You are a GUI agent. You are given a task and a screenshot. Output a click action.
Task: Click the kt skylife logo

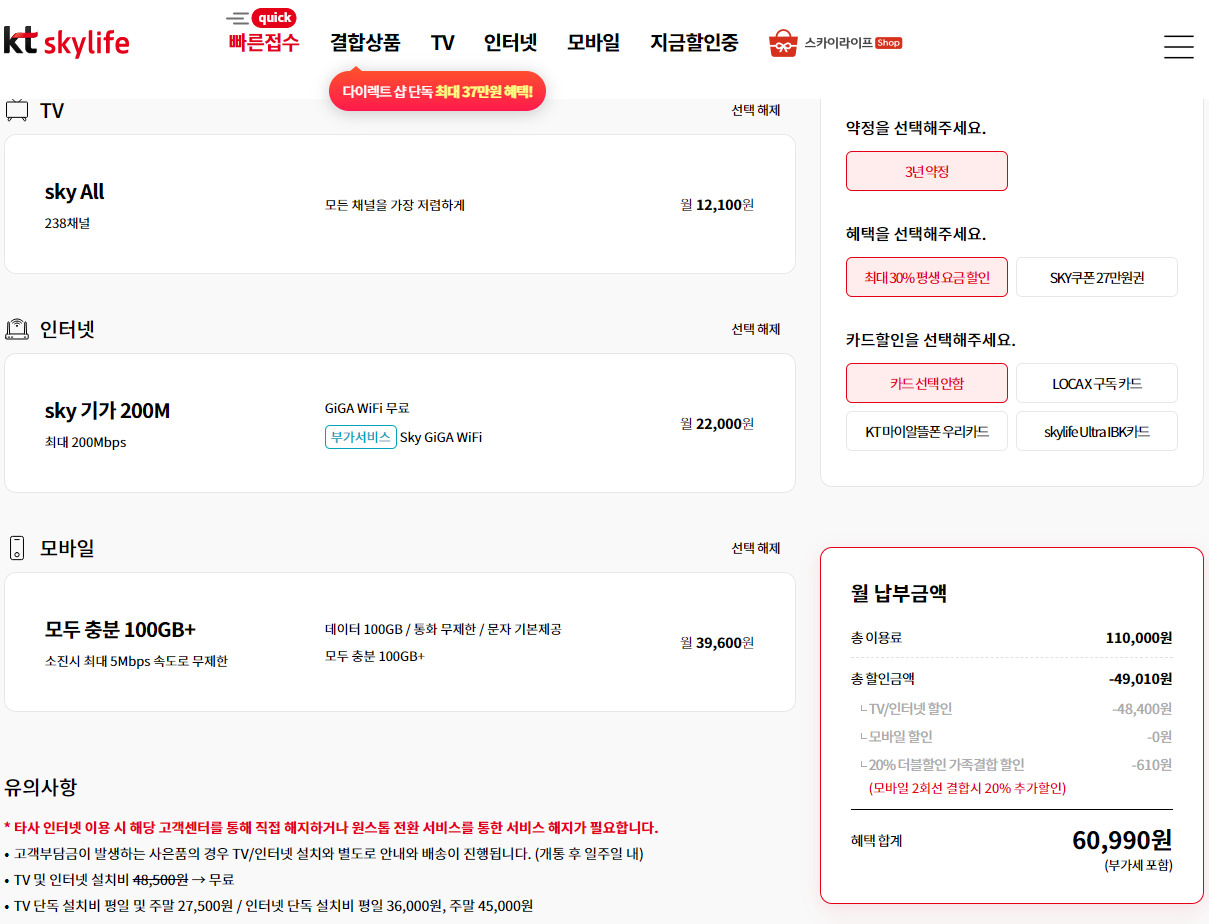pyautogui.click(x=66, y=42)
